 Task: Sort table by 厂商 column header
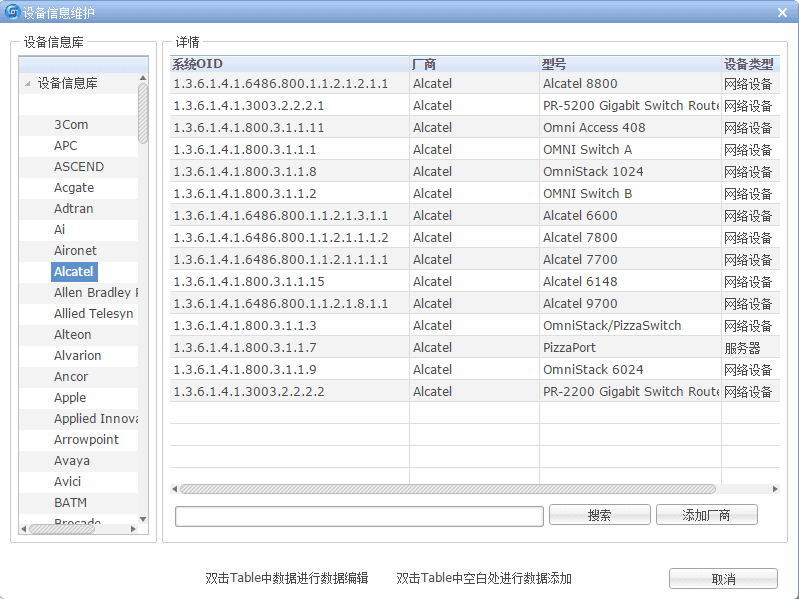[474, 64]
